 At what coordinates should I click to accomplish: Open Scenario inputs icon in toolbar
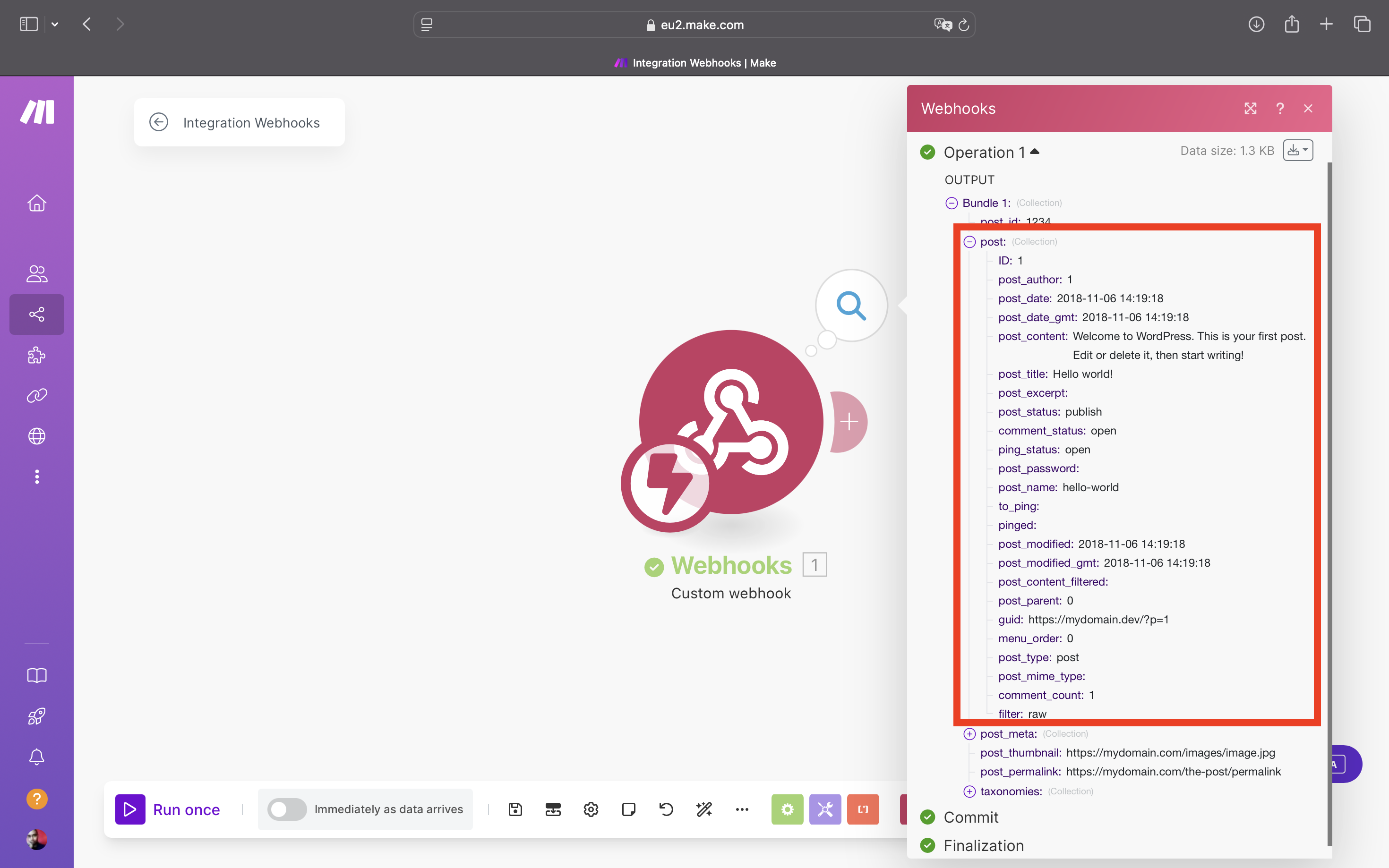[x=553, y=809]
